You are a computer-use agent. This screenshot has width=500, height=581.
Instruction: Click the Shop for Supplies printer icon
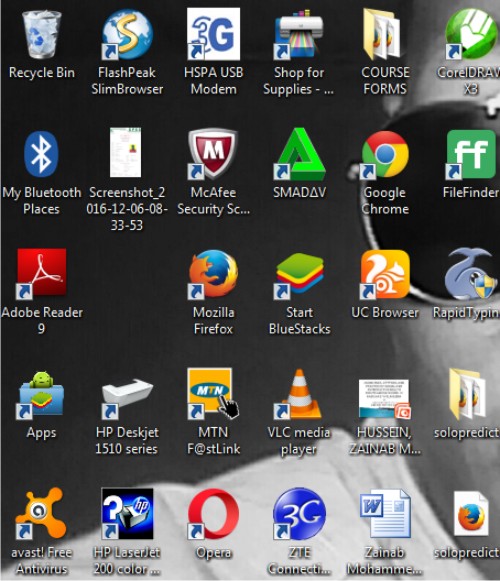point(299,35)
